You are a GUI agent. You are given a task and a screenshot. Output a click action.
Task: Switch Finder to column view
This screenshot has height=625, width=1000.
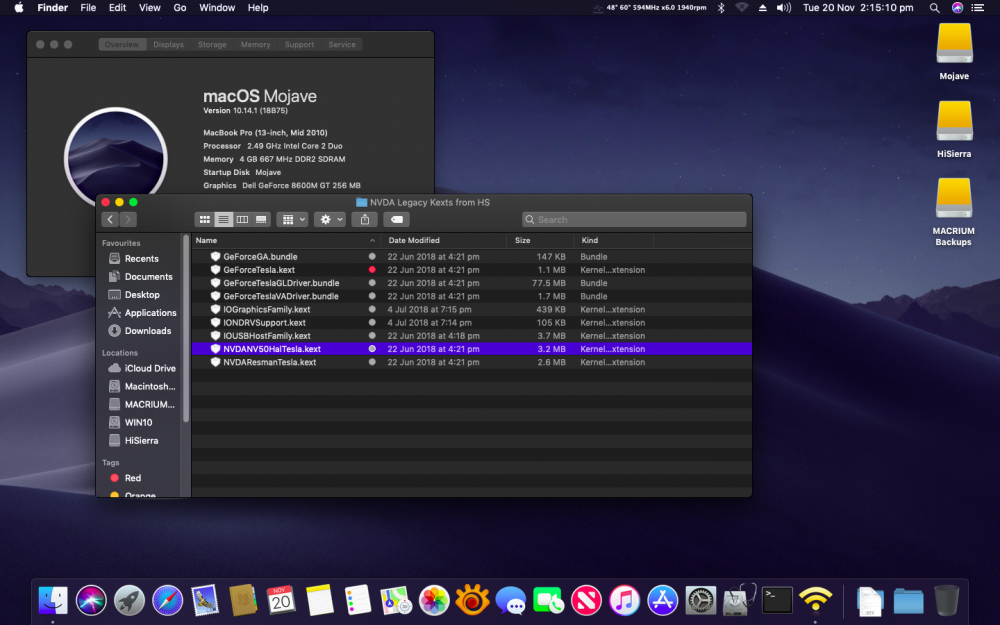coord(242,219)
